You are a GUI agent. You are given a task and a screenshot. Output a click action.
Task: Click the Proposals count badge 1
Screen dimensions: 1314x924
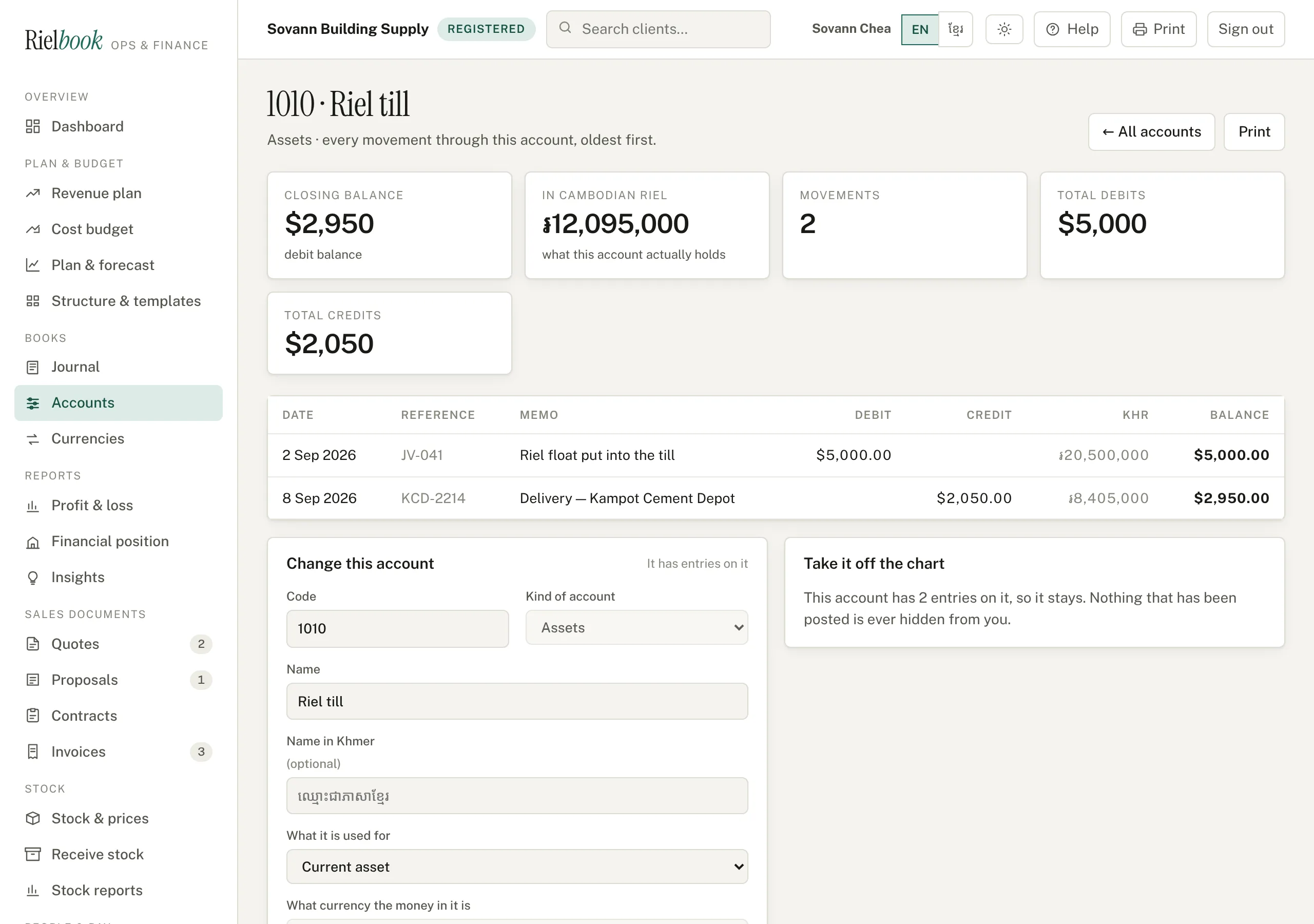tap(201, 680)
